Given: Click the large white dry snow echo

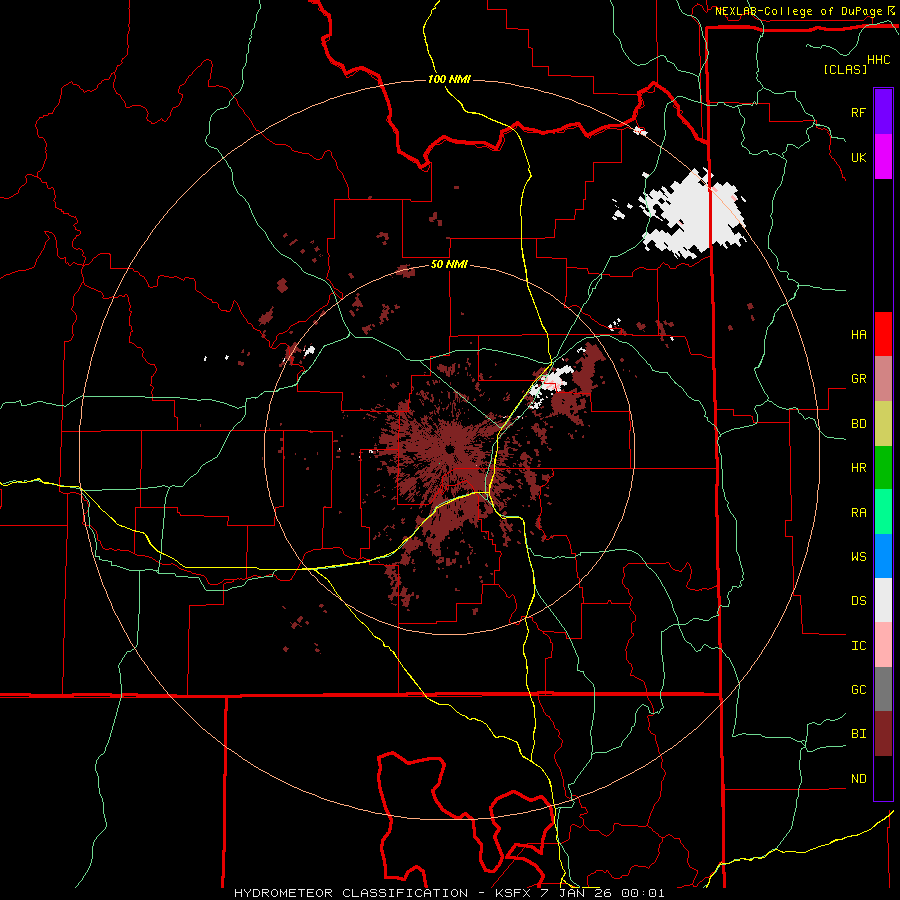Looking at the screenshot, I should tap(693, 214).
